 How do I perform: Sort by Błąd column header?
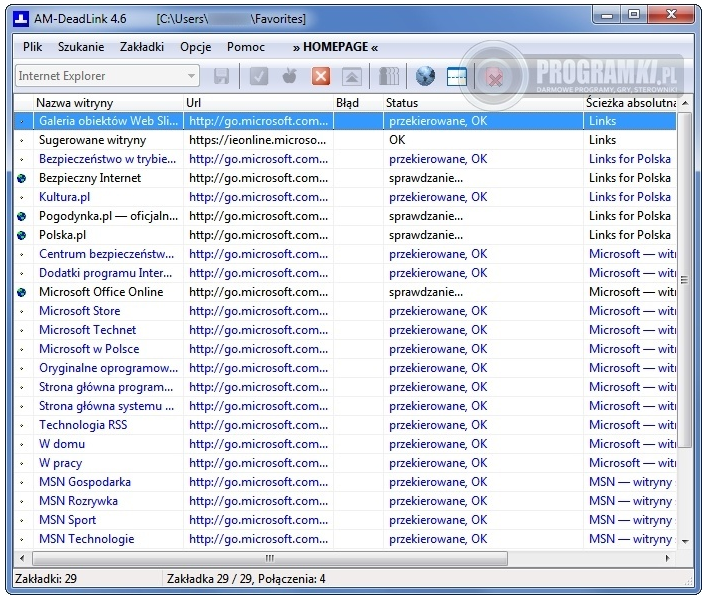358,103
